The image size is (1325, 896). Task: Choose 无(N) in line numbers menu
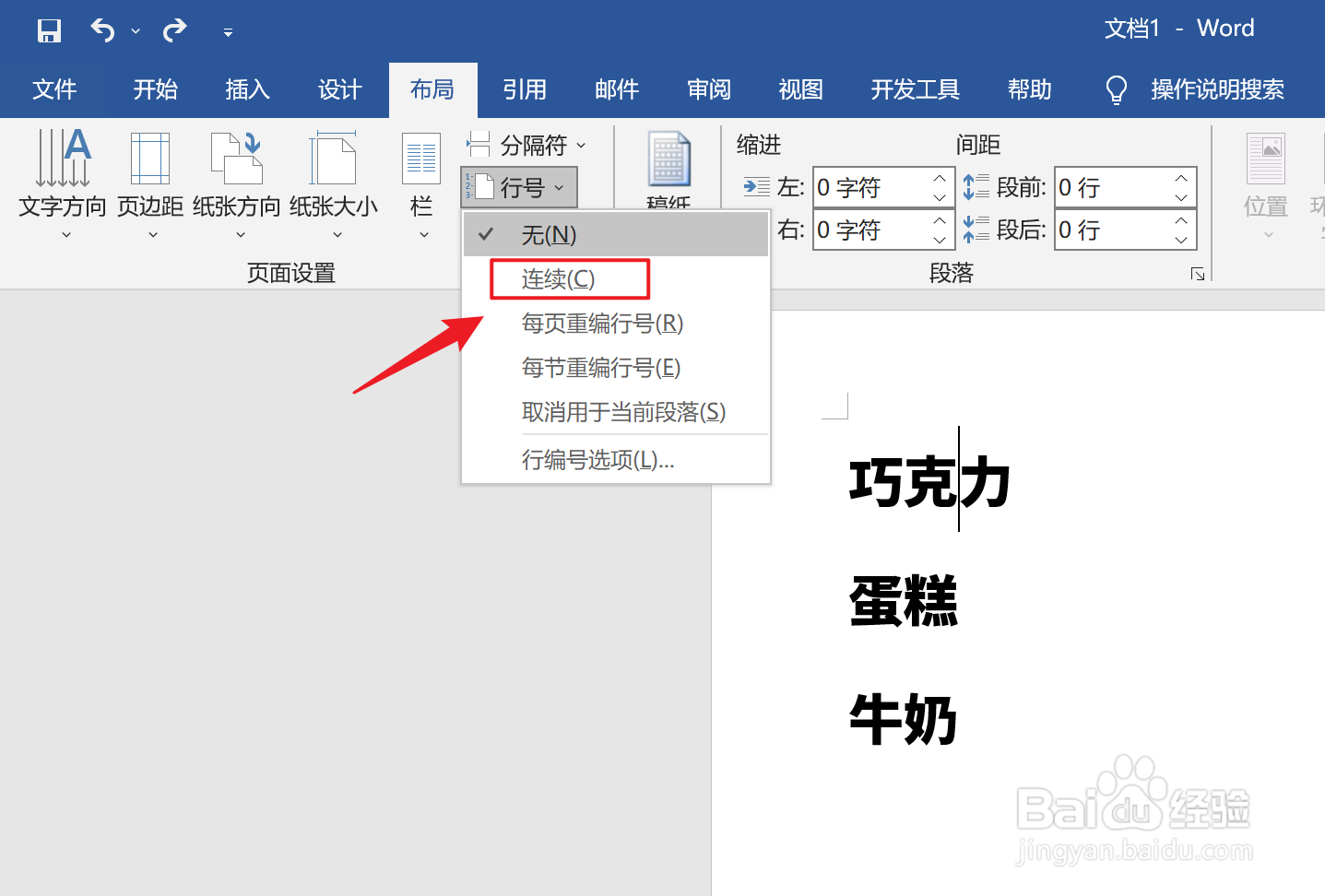point(616,235)
